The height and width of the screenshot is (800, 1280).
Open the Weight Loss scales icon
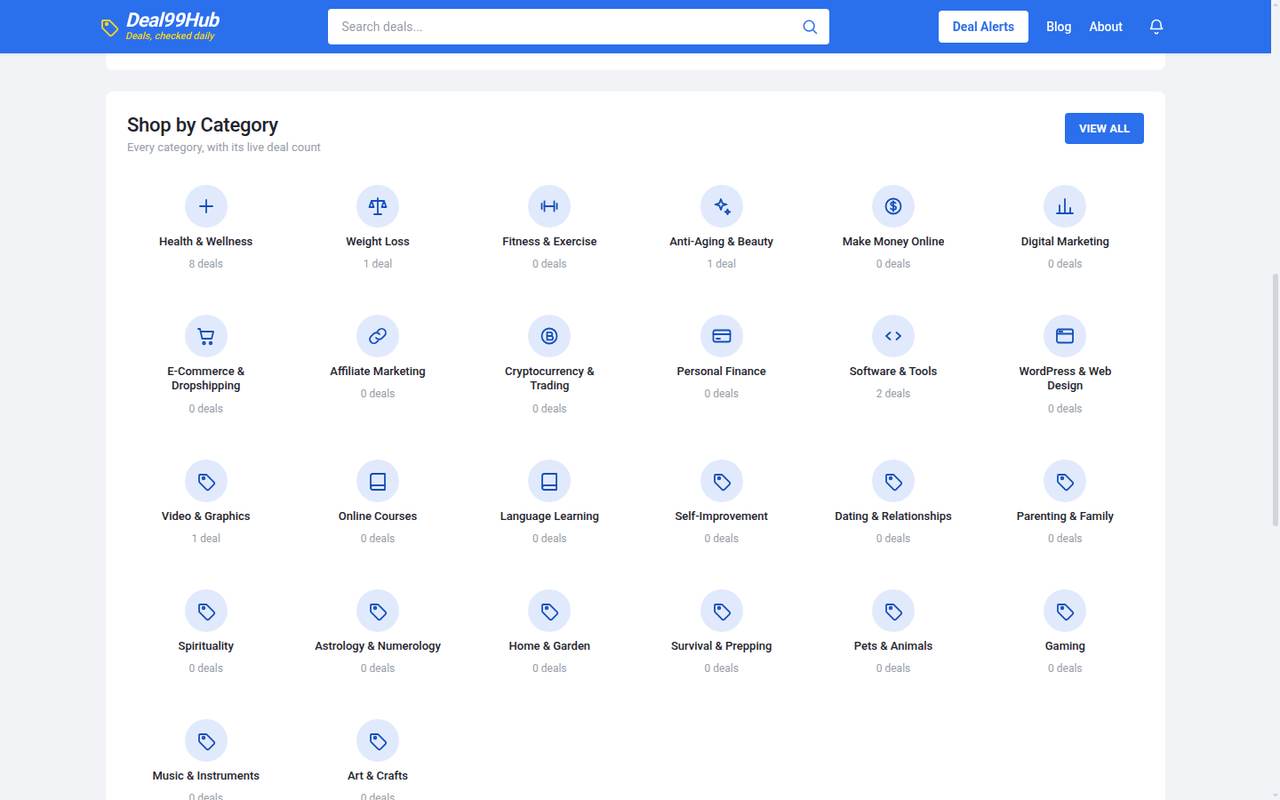point(378,206)
